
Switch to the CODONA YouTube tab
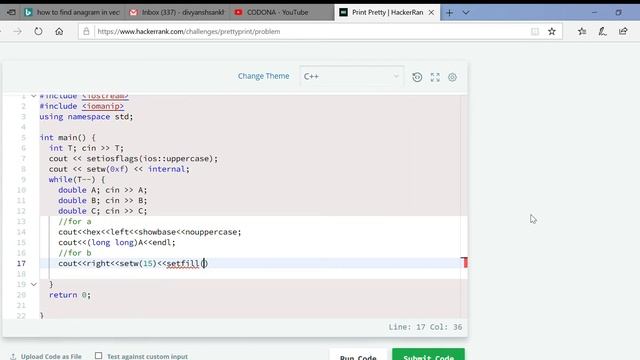[282, 12]
